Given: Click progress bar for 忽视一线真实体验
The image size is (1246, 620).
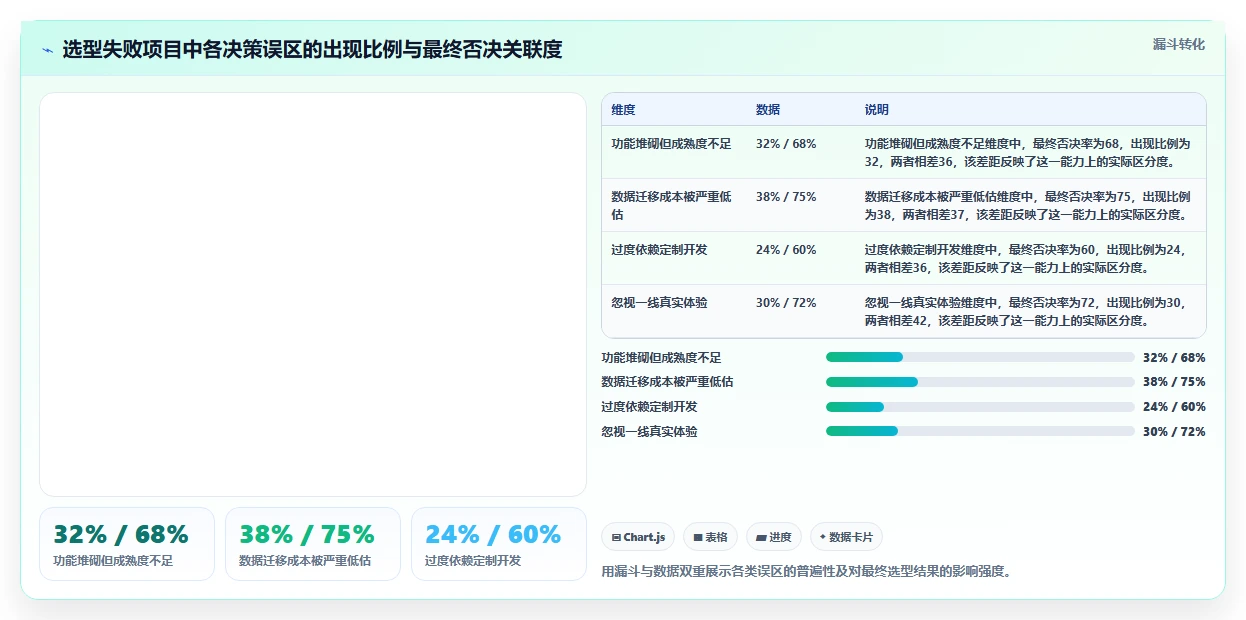Looking at the screenshot, I should (980, 432).
